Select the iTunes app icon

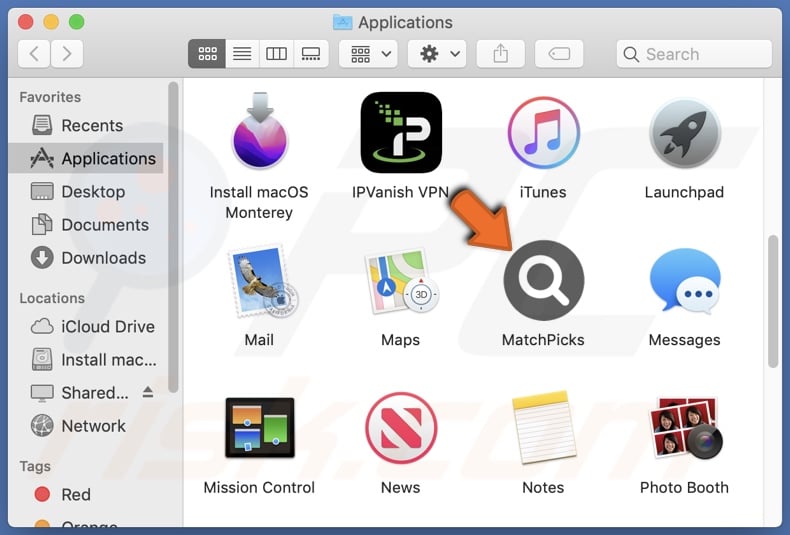tap(543, 133)
